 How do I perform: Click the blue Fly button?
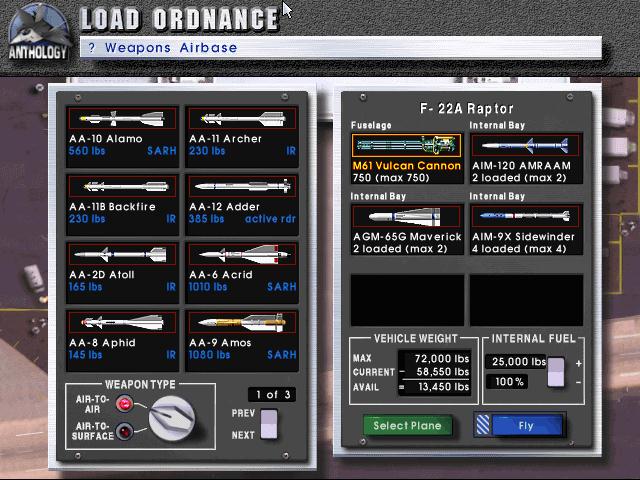tap(526, 426)
